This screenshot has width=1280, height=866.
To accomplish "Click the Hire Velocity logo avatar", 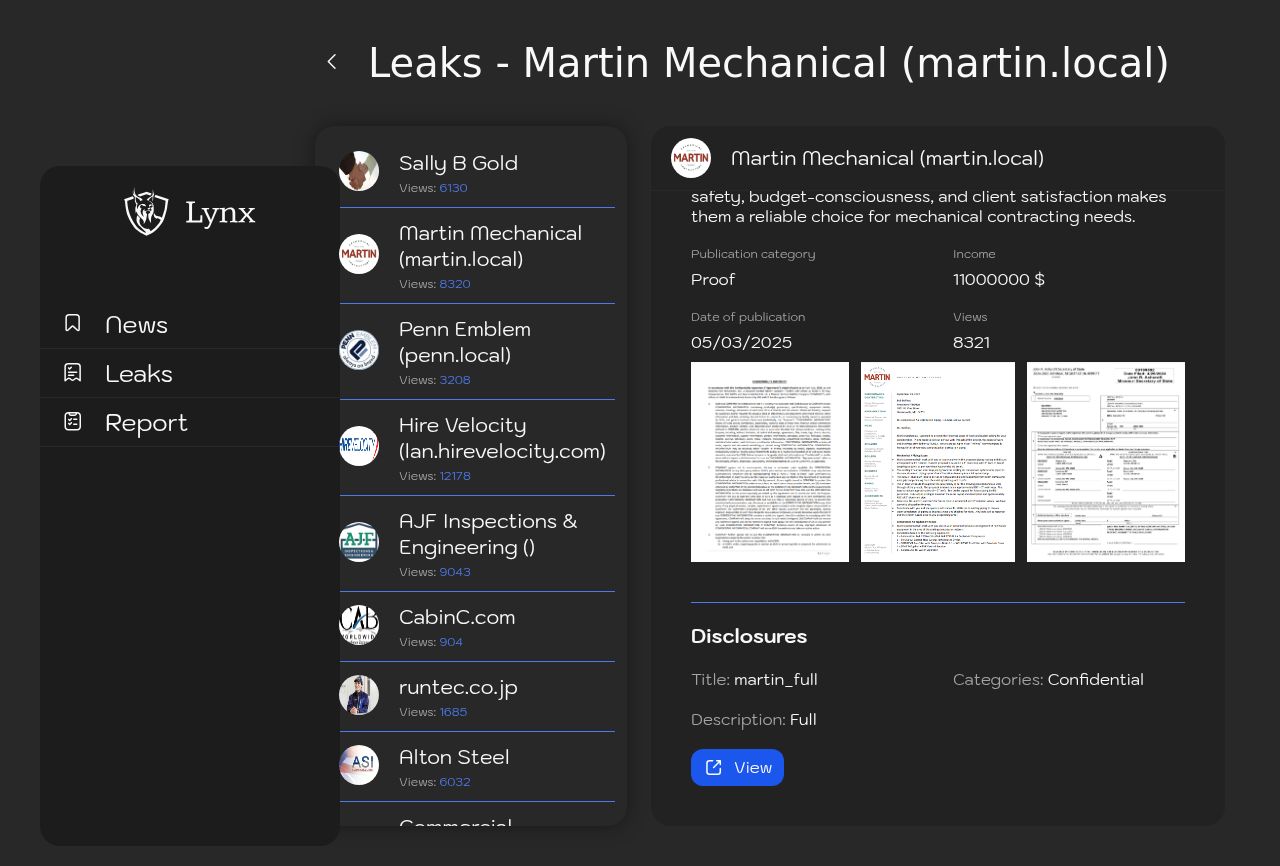I will 359,446.
